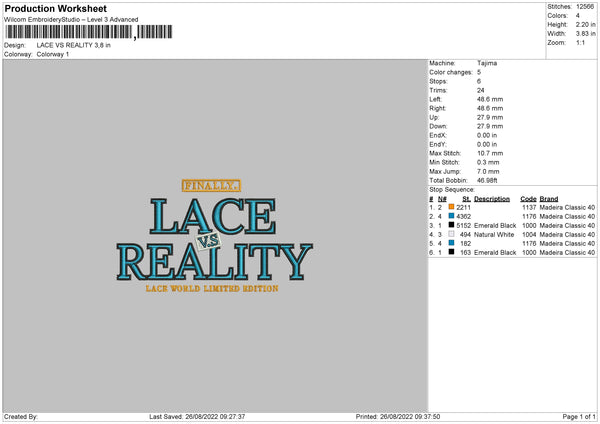Viewport: 600px width, 424px height.
Task: Click Machine value 'Tajima'
Action: (x=487, y=63)
